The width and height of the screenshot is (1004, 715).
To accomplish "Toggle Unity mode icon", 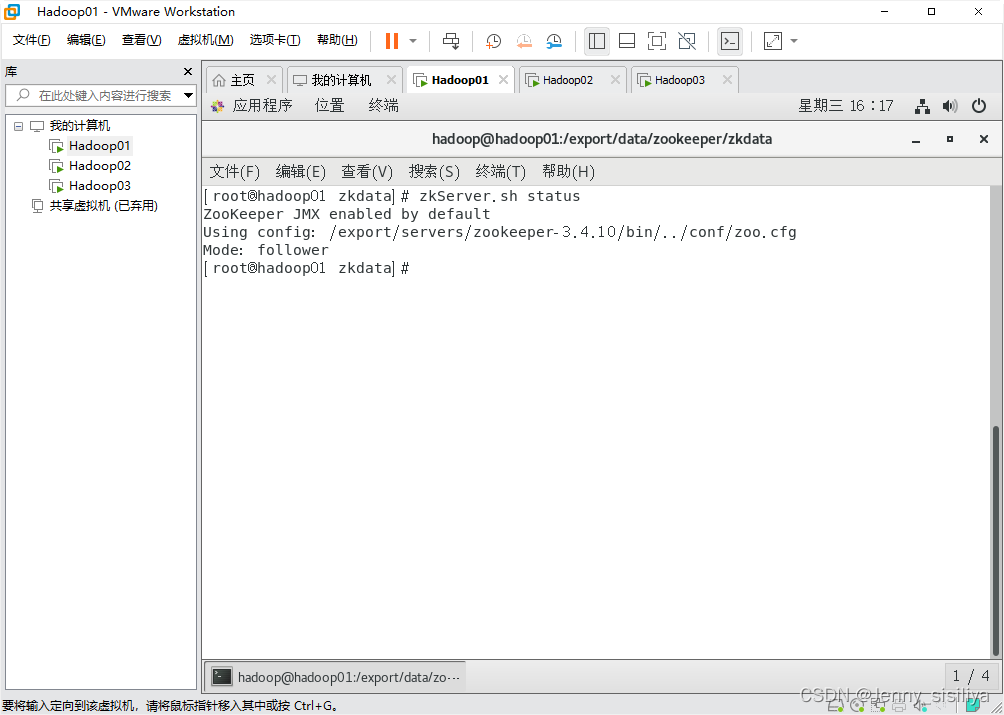I will click(x=687, y=41).
